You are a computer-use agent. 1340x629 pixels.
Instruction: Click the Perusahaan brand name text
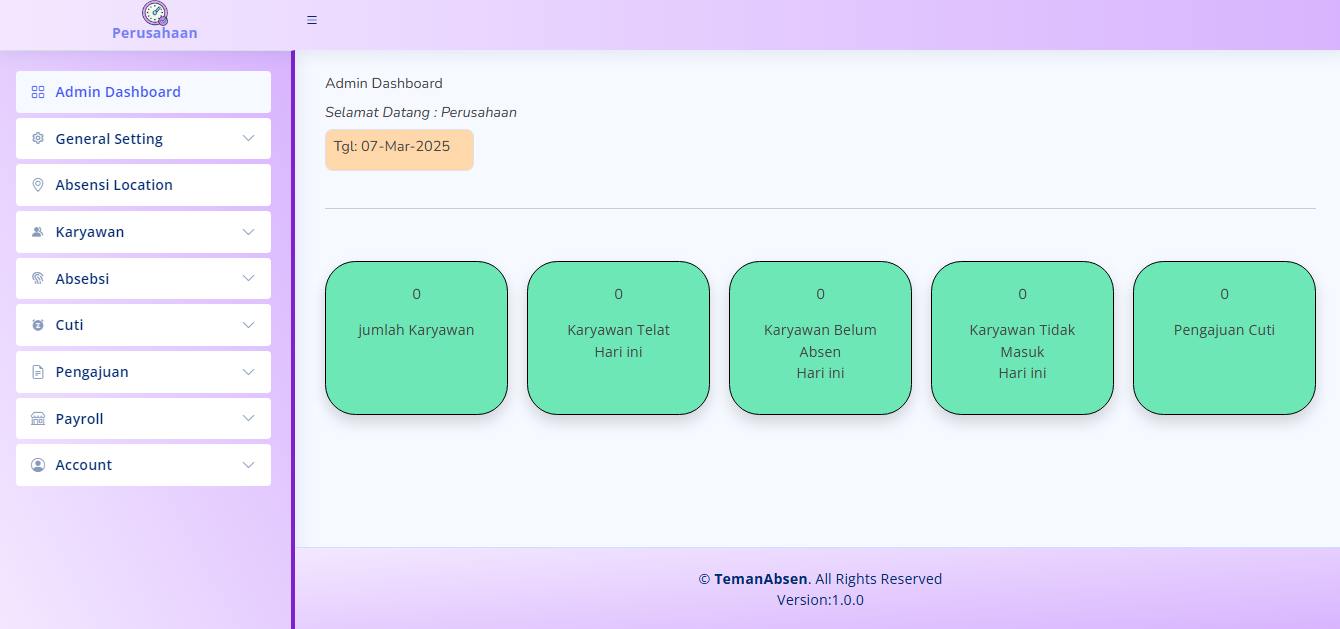pyautogui.click(x=155, y=33)
